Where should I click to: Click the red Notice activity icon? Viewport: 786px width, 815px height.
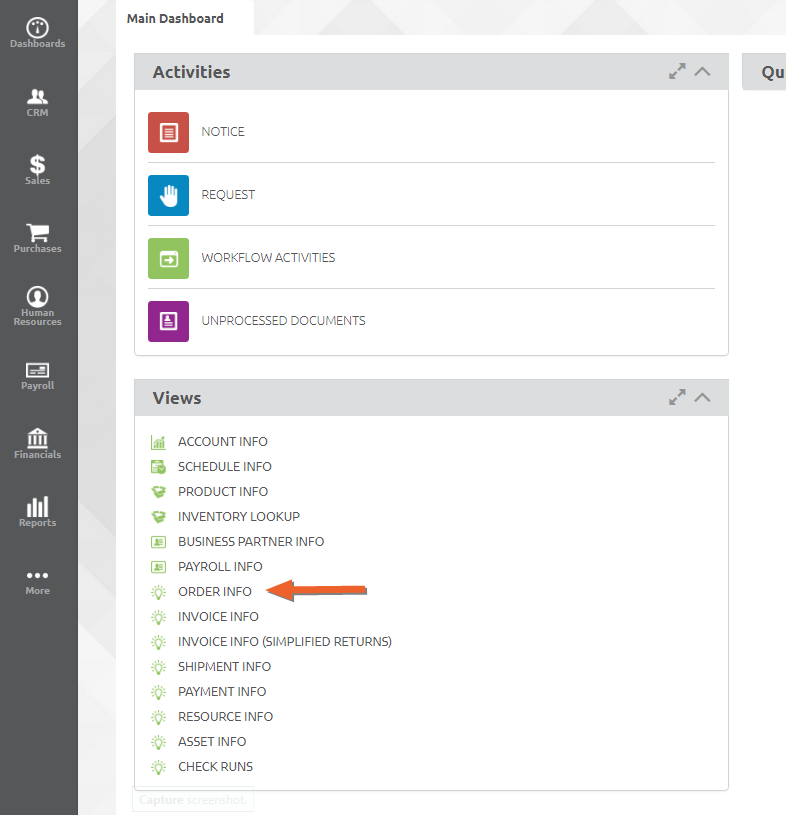tap(168, 132)
